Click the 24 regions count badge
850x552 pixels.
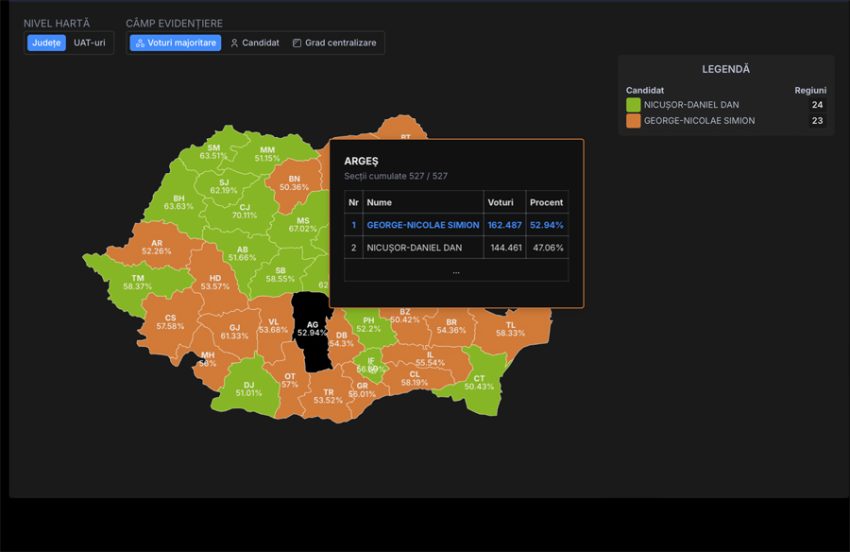pos(817,105)
